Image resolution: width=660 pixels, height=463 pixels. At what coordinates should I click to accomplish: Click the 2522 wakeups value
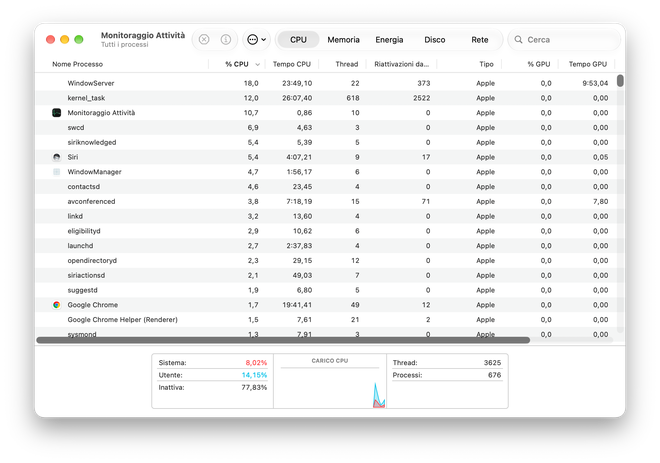(x=421, y=98)
